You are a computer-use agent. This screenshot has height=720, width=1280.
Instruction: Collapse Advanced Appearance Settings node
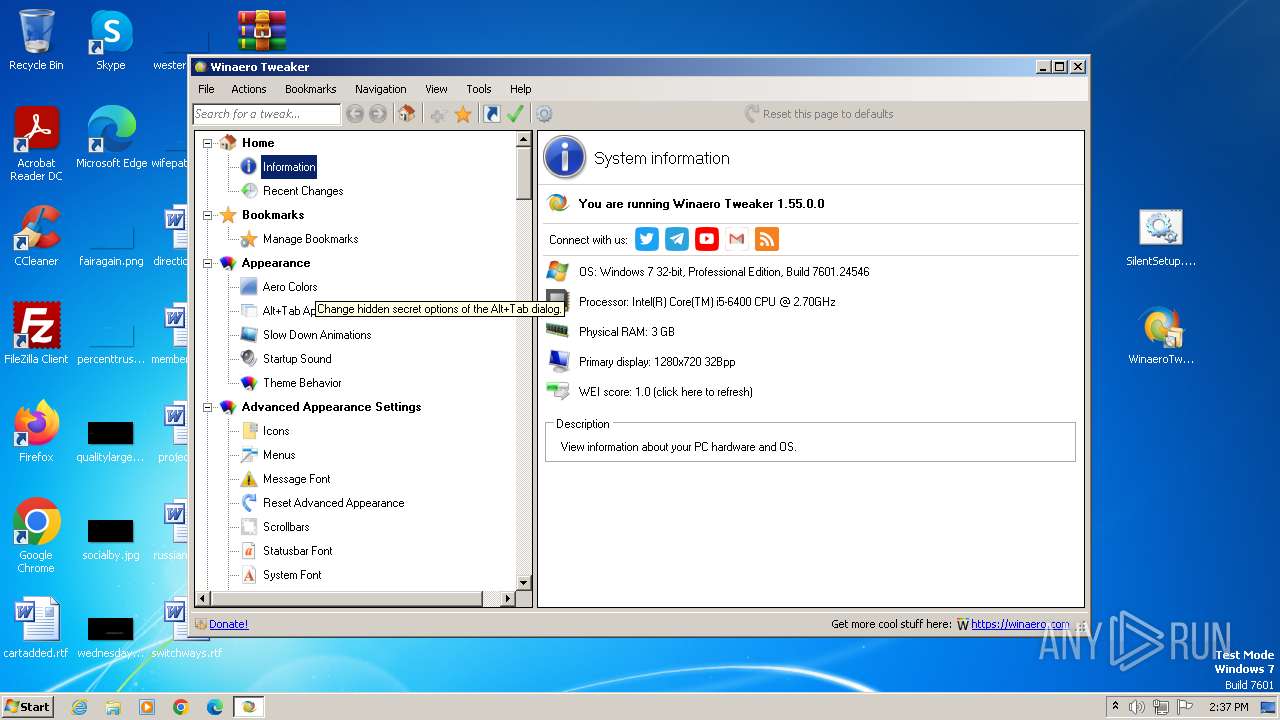point(208,407)
